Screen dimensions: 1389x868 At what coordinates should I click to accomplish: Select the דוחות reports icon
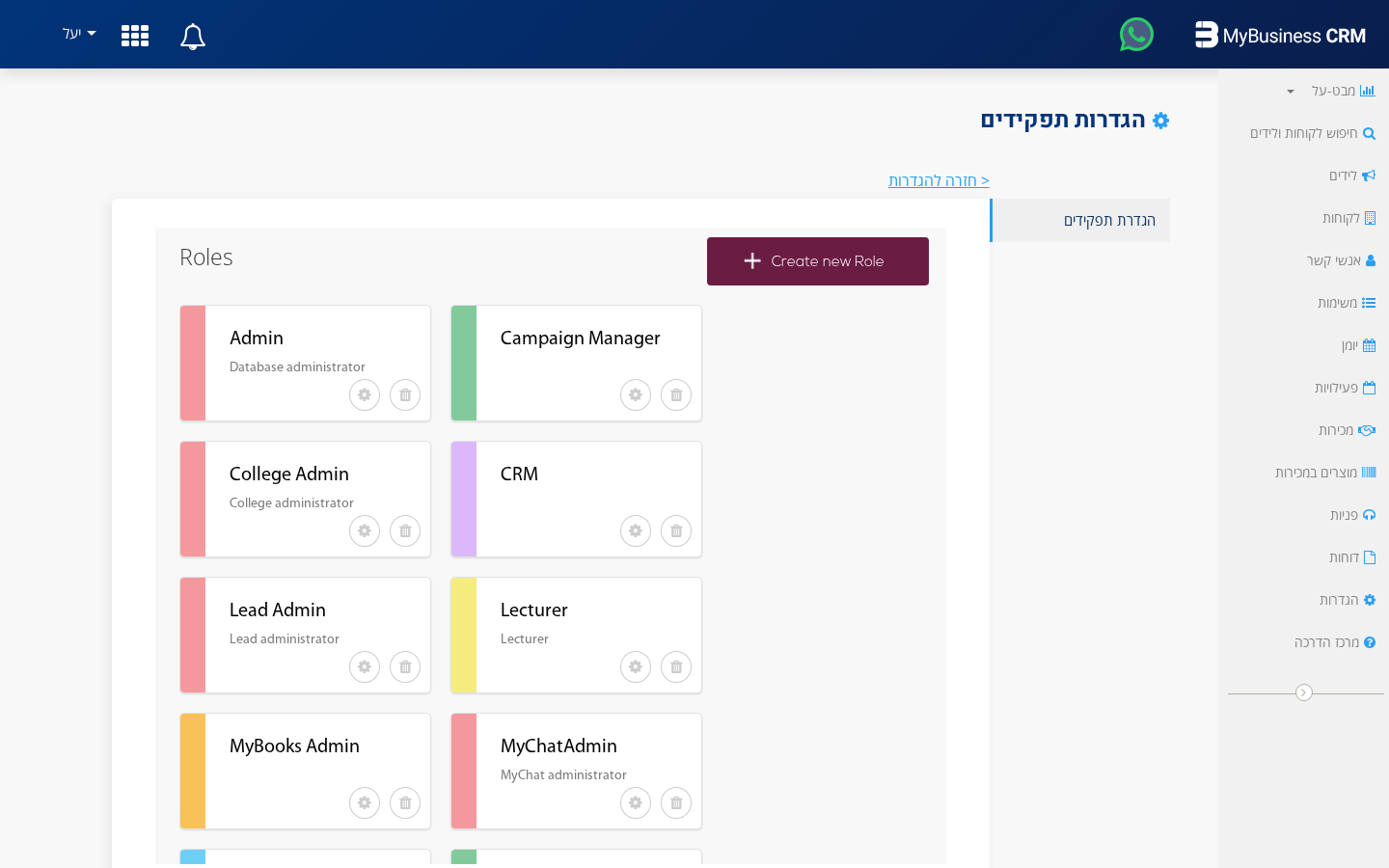tap(1371, 557)
